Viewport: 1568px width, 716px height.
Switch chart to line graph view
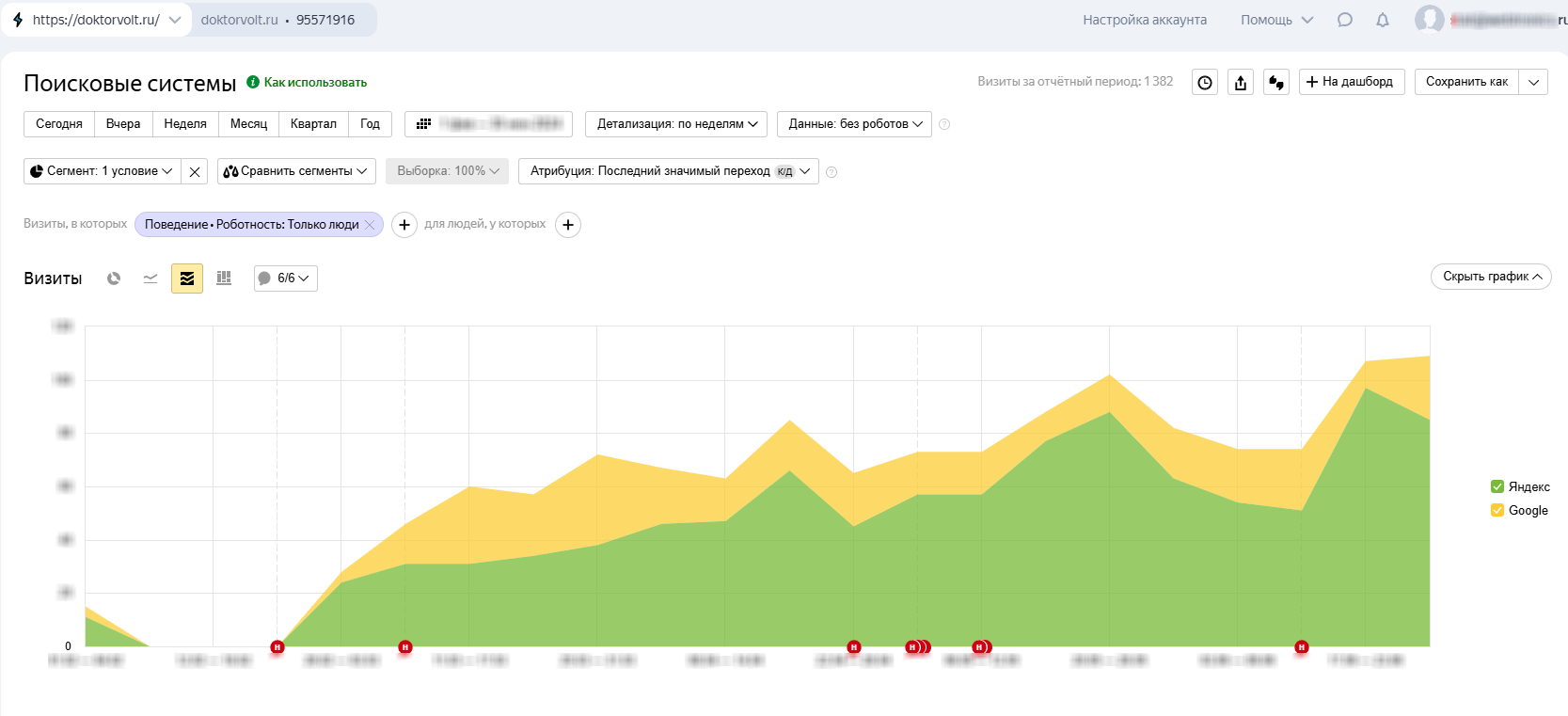[x=150, y=278]
